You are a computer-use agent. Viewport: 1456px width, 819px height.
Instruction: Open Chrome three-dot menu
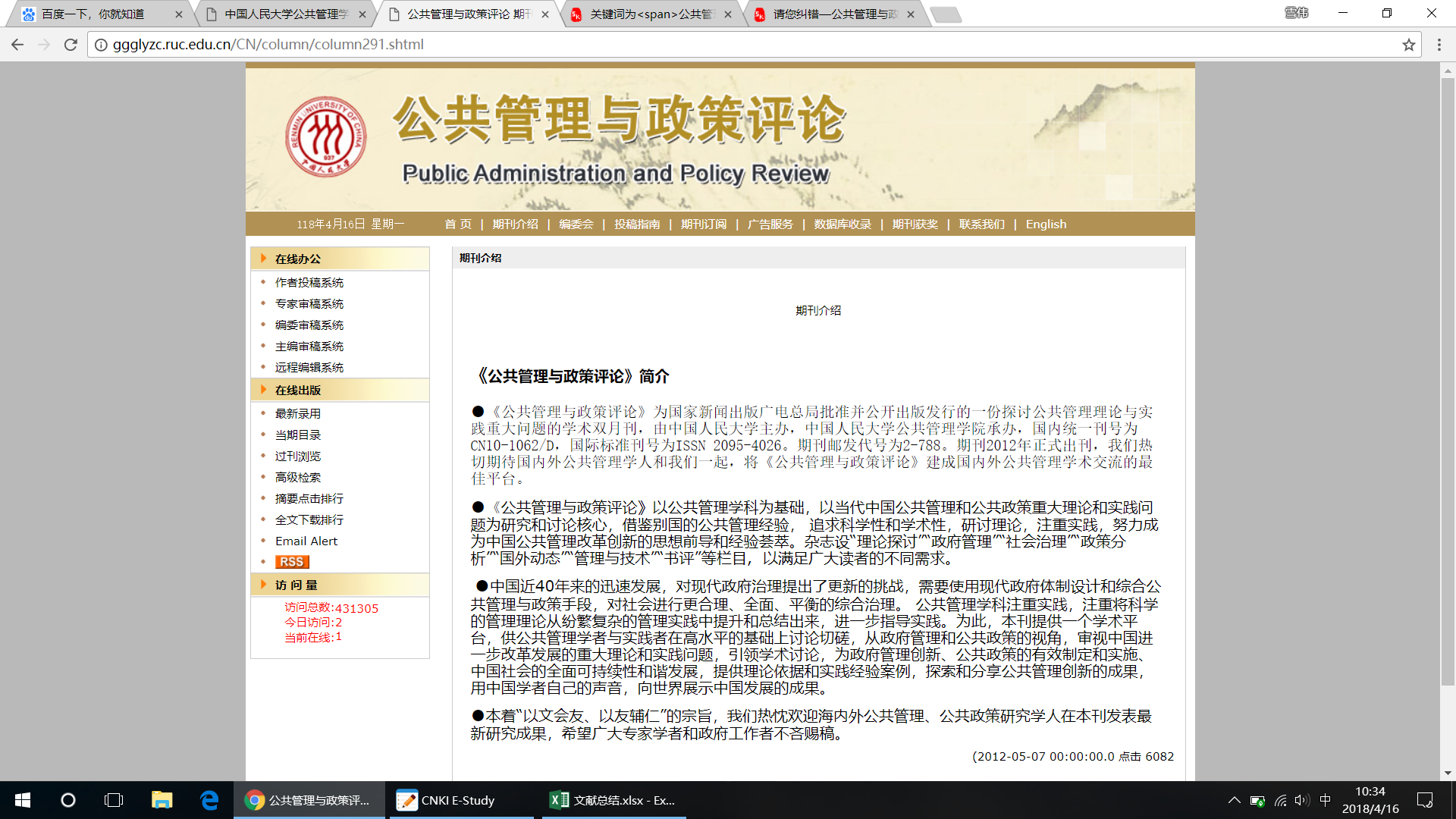[x=1439, y=45]
